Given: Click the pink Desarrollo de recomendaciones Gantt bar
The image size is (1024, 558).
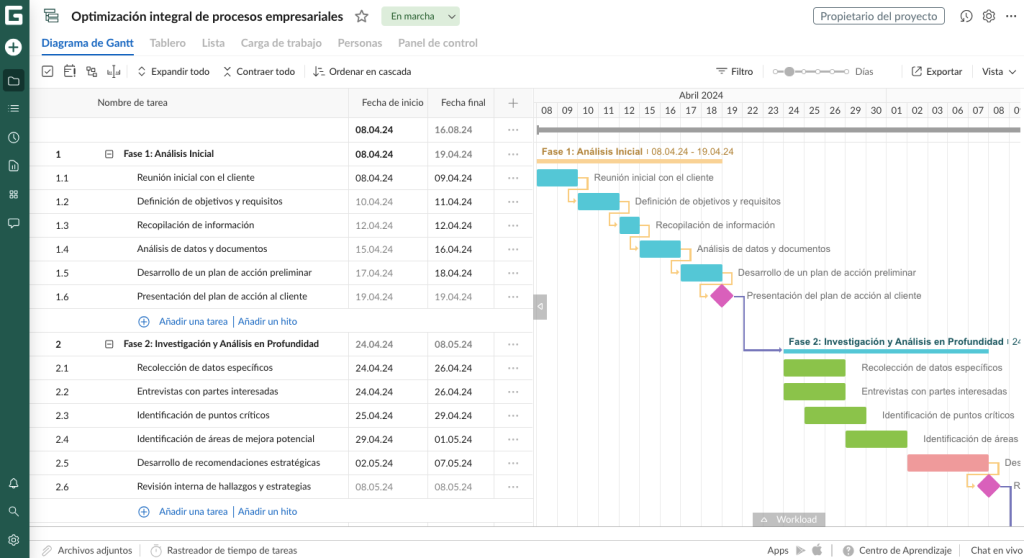Looking at the screenshot, I should (x=948, y=463).
